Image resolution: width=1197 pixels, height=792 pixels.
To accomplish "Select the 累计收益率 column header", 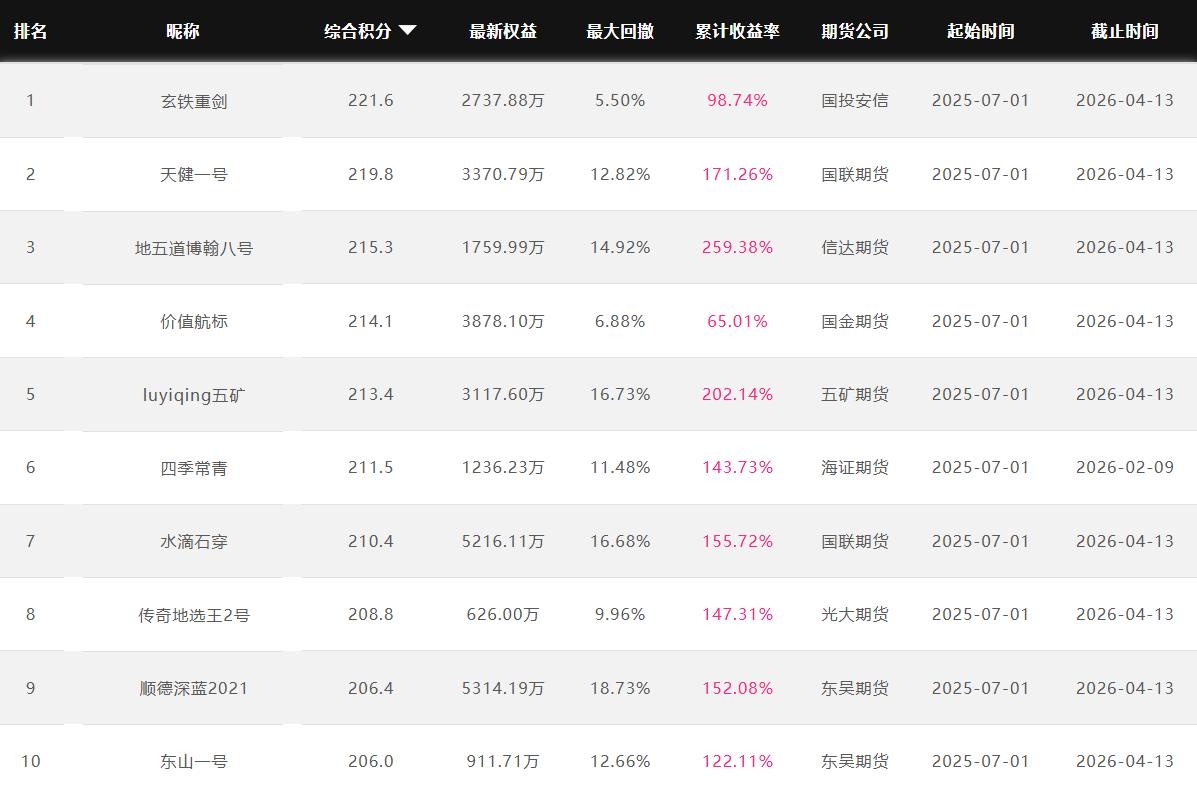I will 737,31.
